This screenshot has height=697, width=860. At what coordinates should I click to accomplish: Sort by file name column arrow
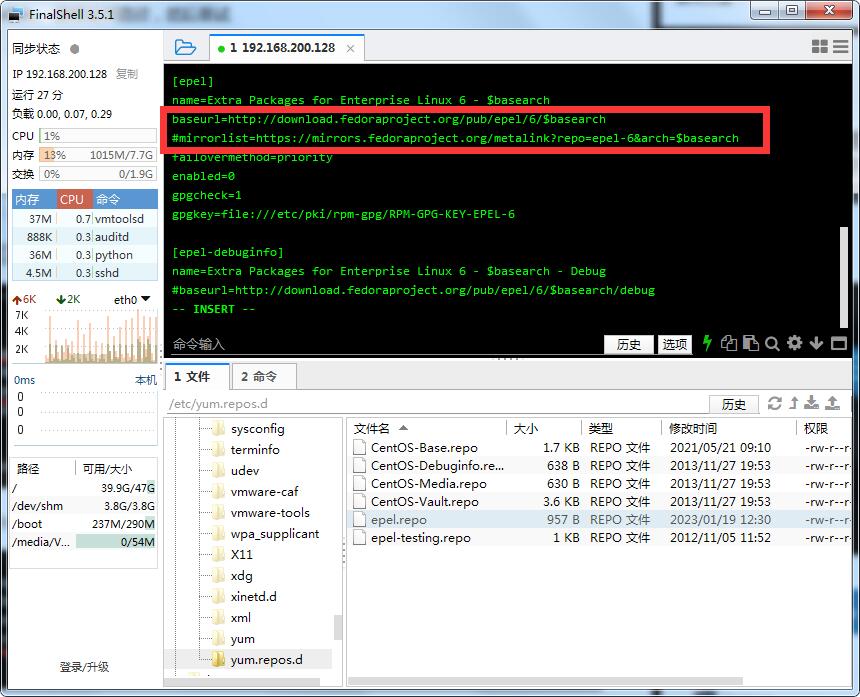click(x=404, y=428)
